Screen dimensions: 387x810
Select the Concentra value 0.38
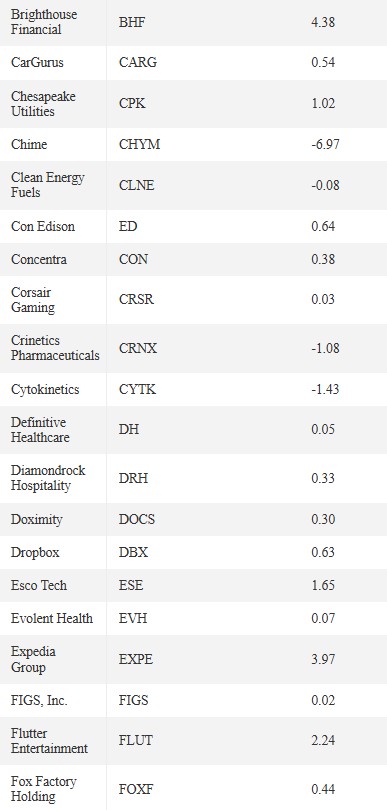pos(323,259)
